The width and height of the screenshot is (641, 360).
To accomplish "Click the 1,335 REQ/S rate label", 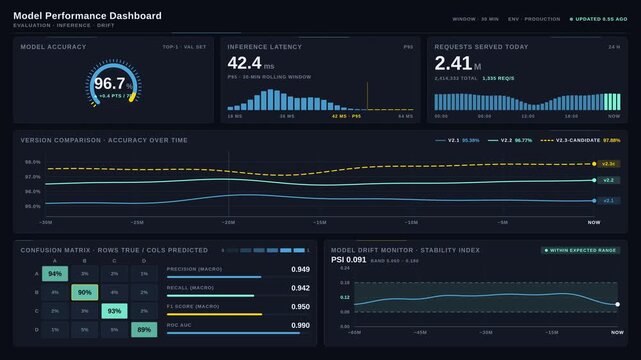I will [x=498, y=78].
